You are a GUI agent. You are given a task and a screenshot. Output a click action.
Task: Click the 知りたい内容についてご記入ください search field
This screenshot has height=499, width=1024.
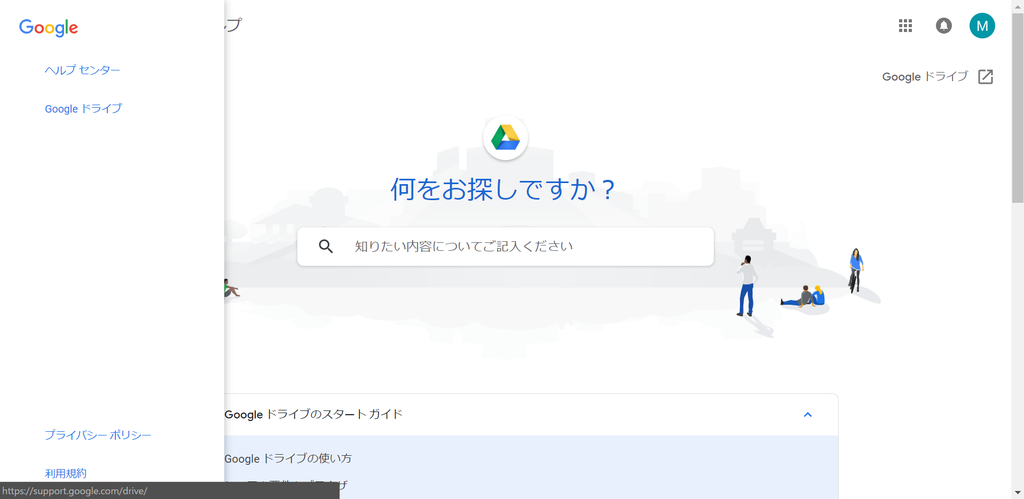[505, 246]
